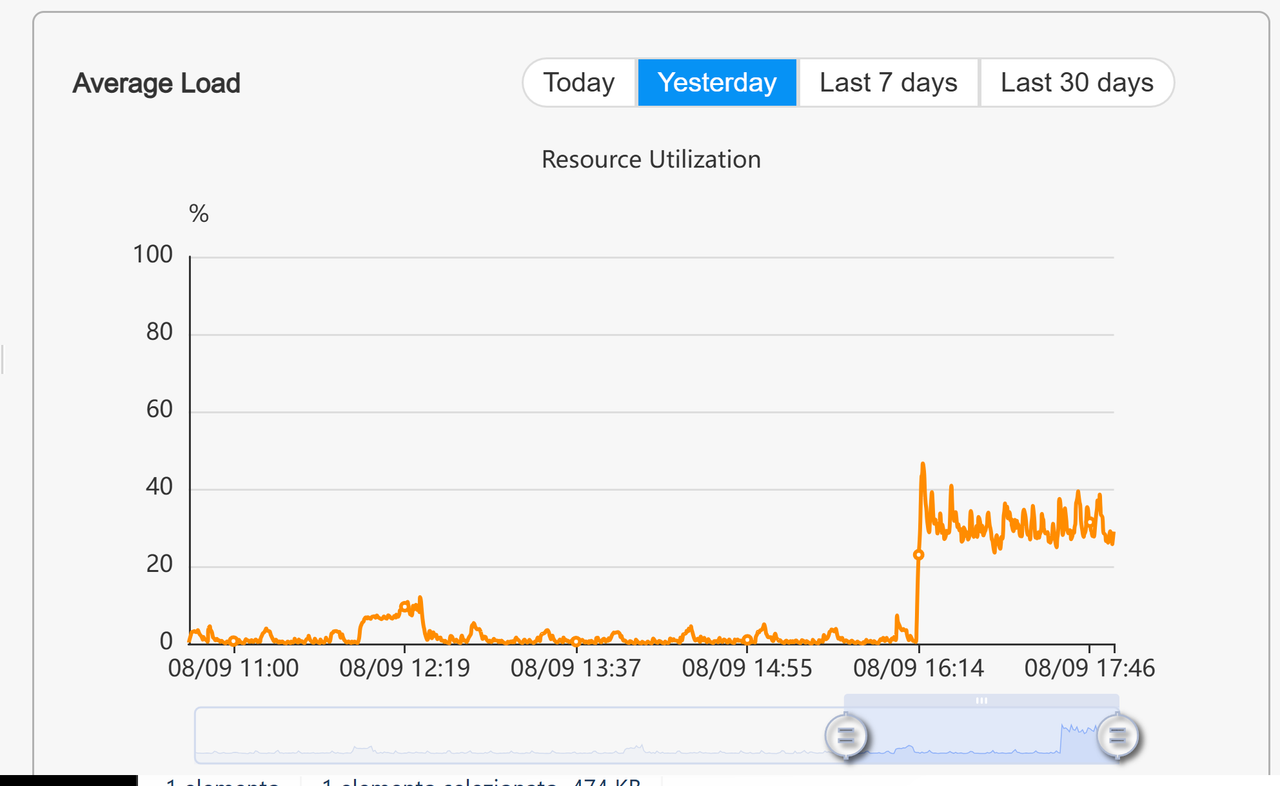The height and width of the screenshot is (786, 1280).
Task: Click the left range slider handle
Action: [x=846, y=737]
